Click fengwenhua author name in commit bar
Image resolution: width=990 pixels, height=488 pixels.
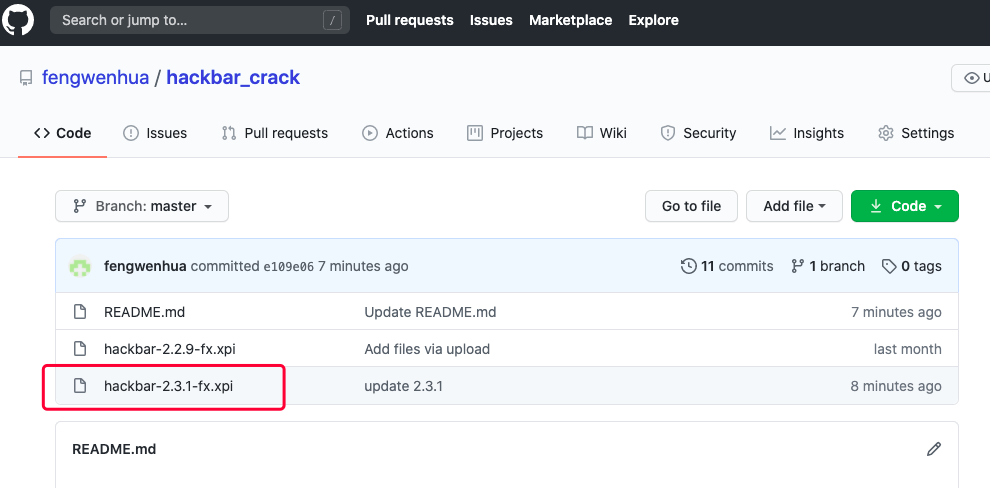145,266
